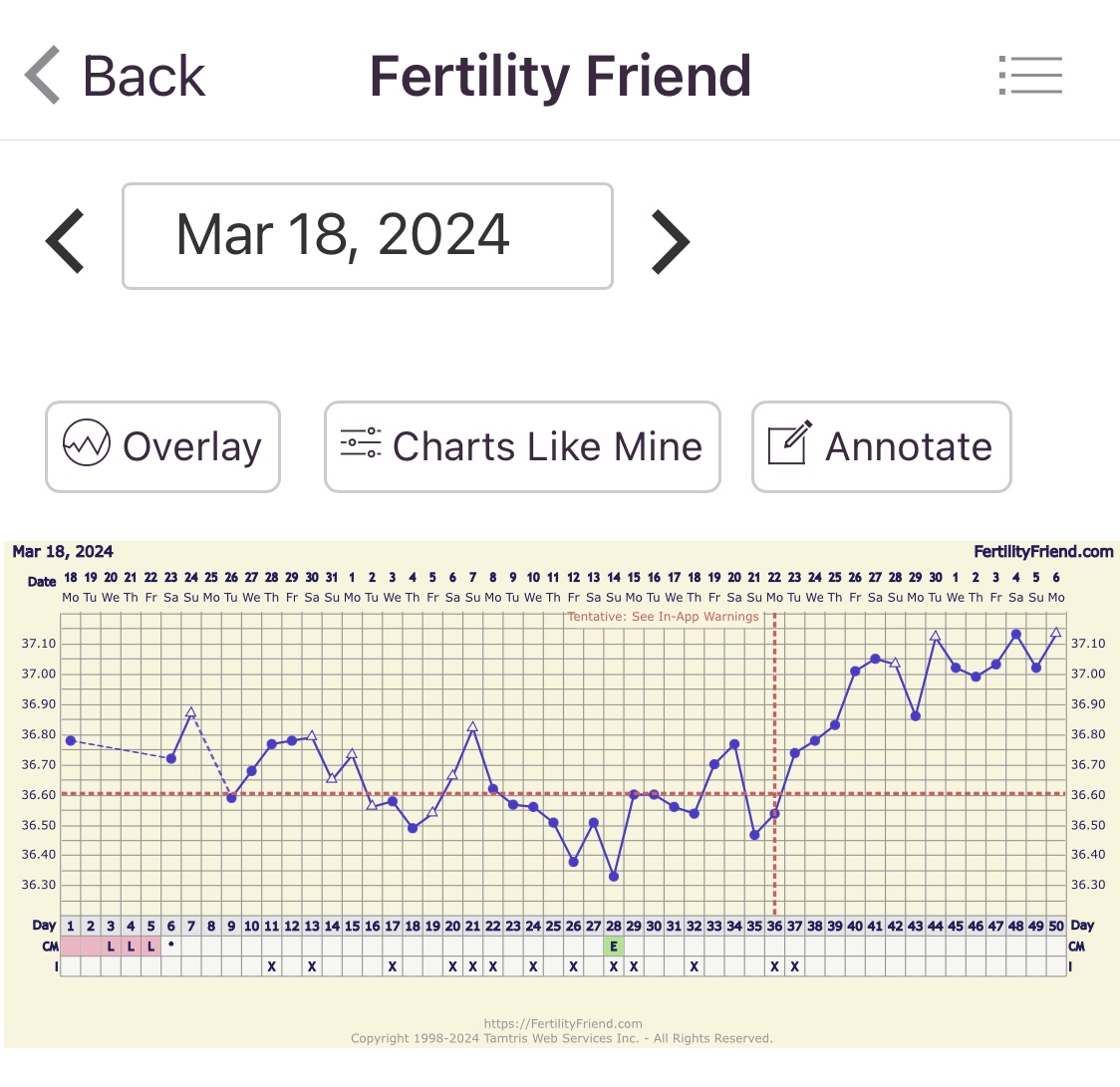Go to the next chart cycle
This screenshot has height=1087, width=1120.
670,240
